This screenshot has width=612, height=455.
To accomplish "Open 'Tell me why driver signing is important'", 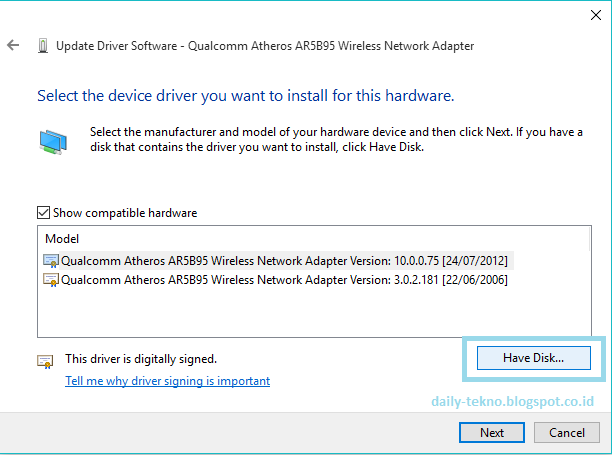I will (167, 381).
